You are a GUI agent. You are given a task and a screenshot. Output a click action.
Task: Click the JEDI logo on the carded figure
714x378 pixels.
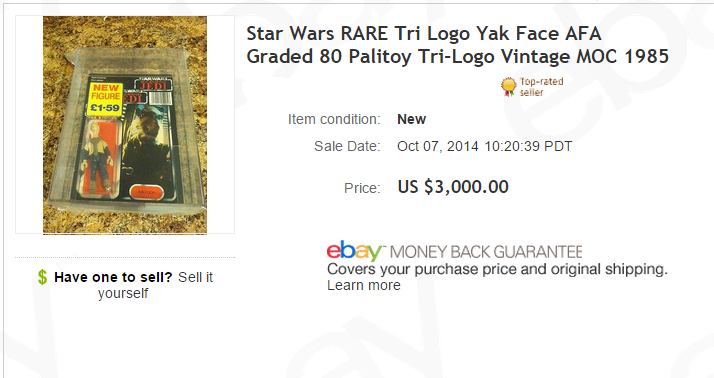[x=155, y=85]
